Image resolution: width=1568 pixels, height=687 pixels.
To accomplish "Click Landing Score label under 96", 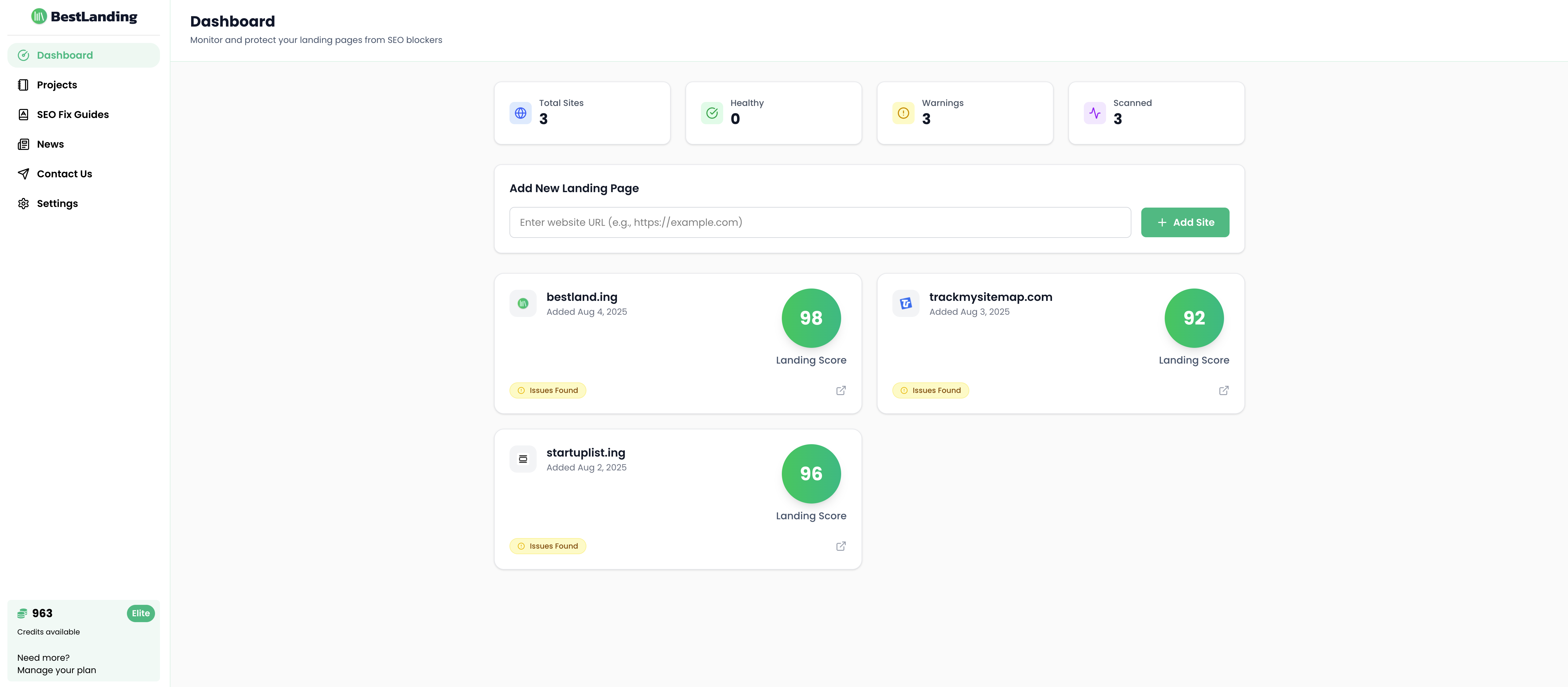I will click(x=811, y=516).
